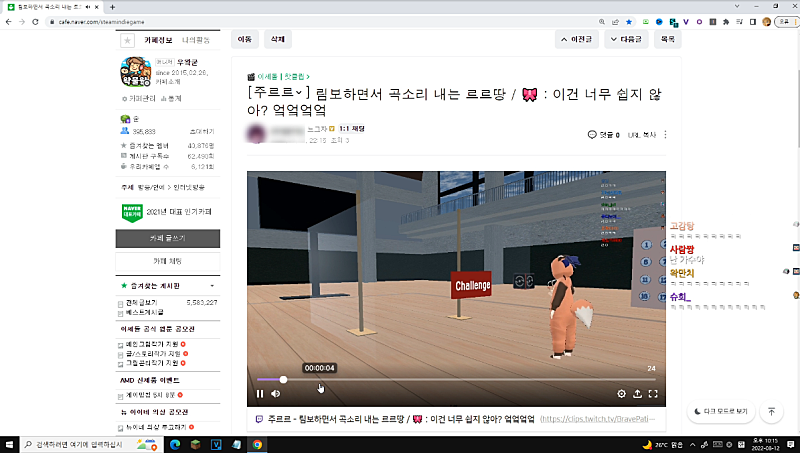The width and height of the screenshot is (800, 453).
Task: Open Minecraft block icon in taskbar
Action: click(x=195, y=445)
